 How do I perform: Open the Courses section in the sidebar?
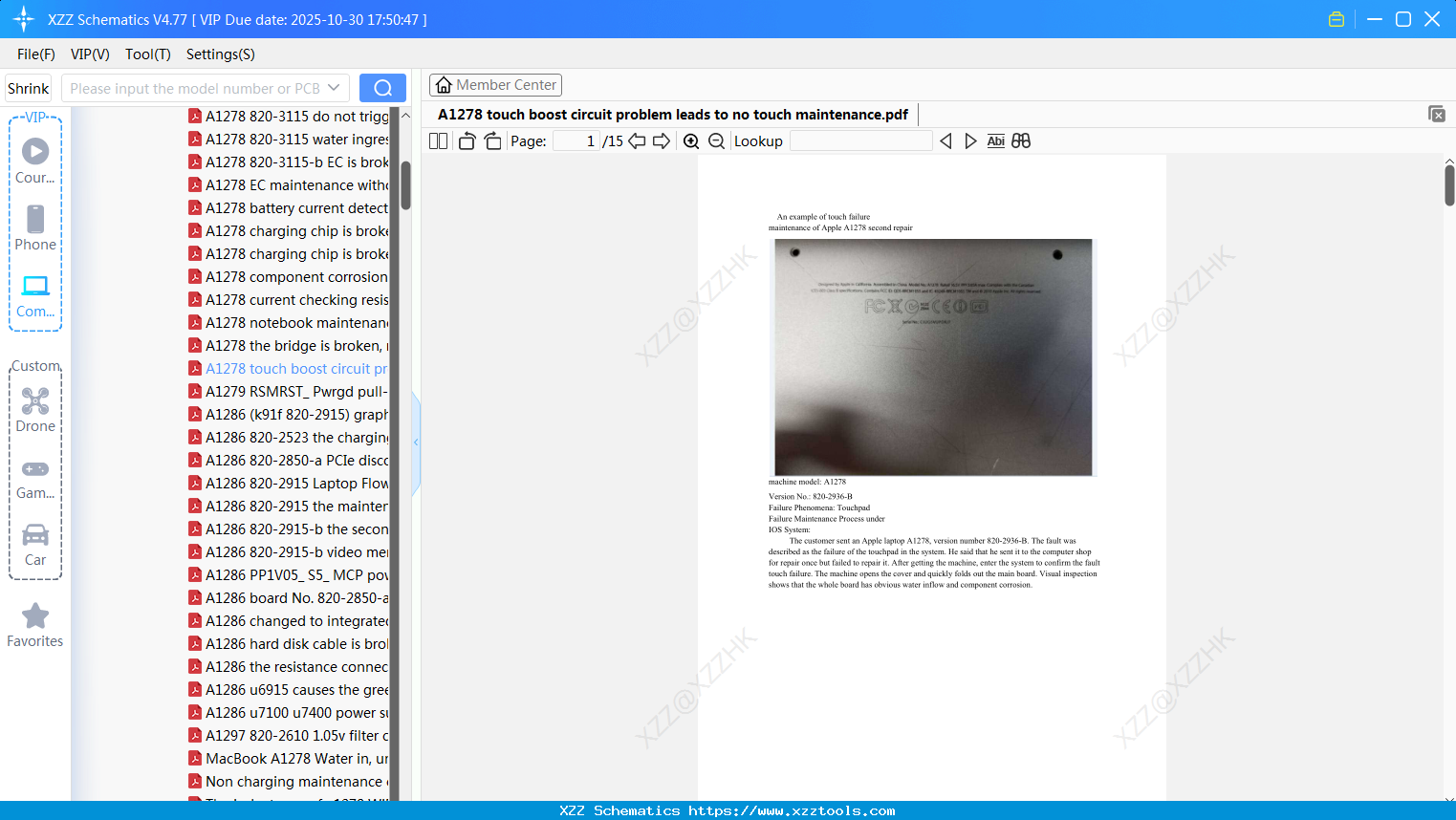(35, 161)
